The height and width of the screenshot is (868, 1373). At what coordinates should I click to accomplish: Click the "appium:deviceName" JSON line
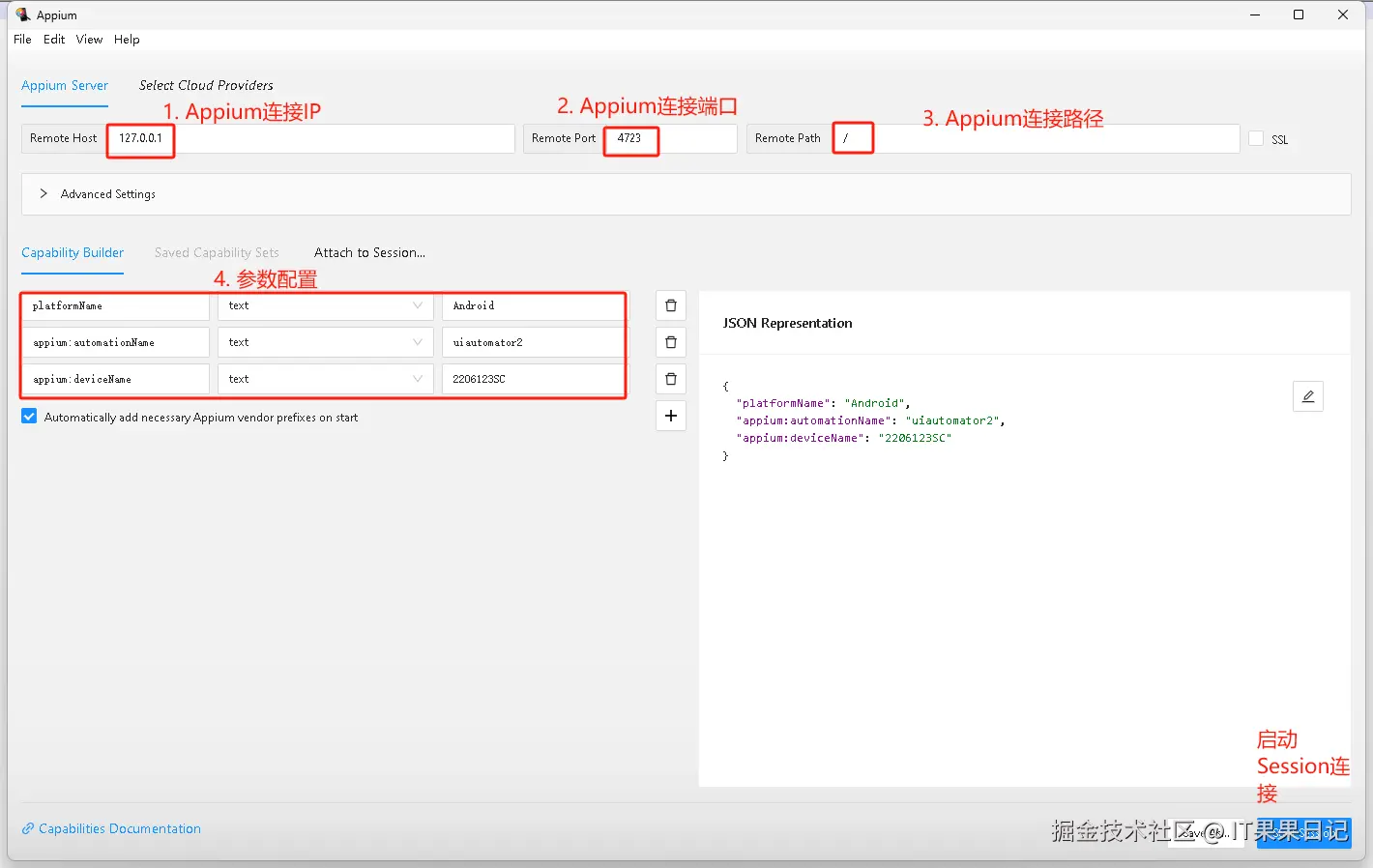click(x=844, y=438)
